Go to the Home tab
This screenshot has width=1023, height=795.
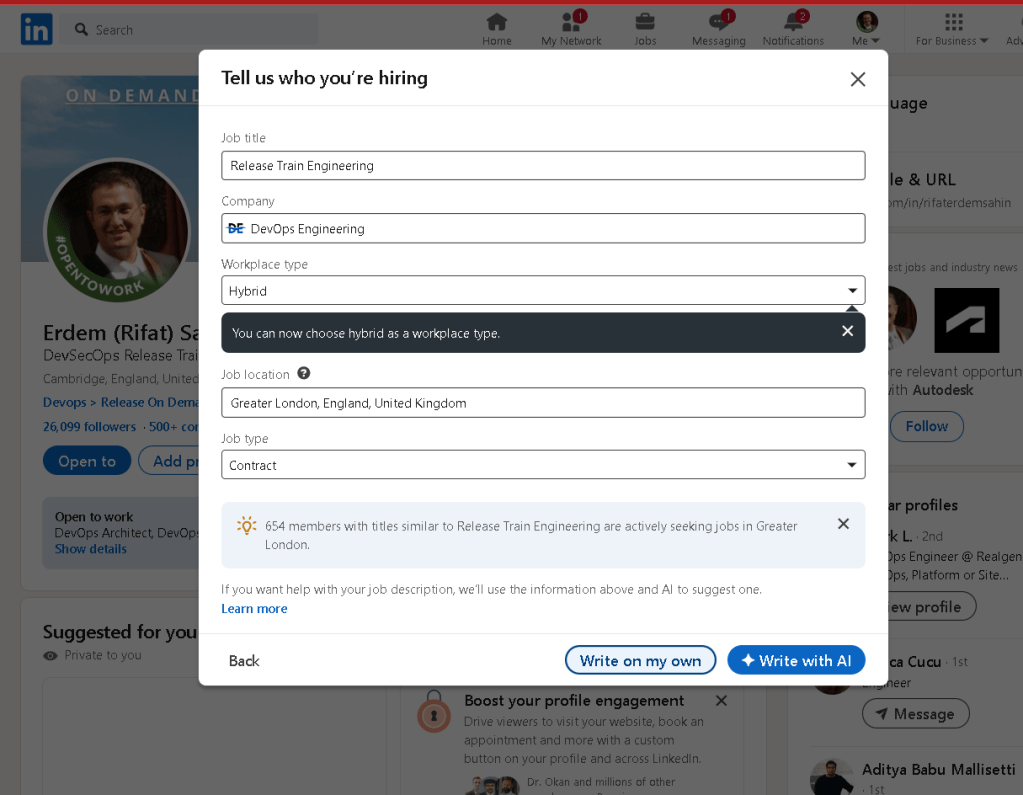(x=496, y=29)
